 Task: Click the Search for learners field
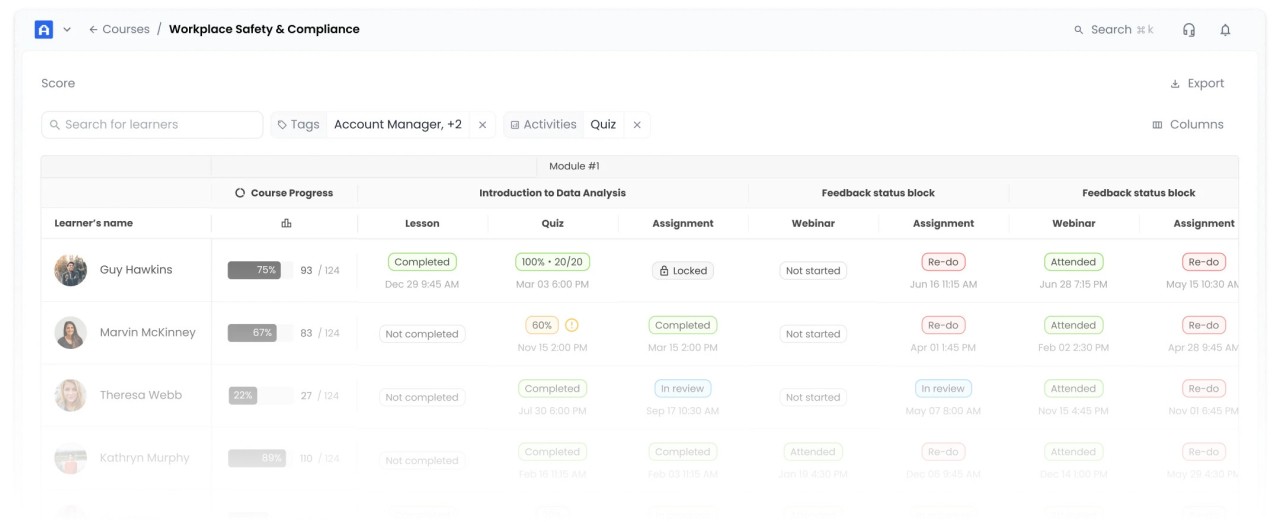(152, 125)
